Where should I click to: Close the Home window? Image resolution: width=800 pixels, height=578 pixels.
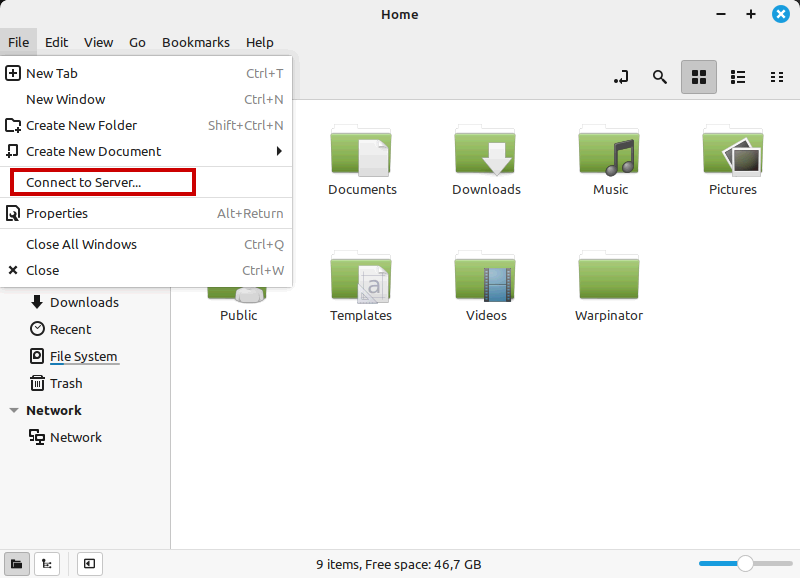[781, 14]
